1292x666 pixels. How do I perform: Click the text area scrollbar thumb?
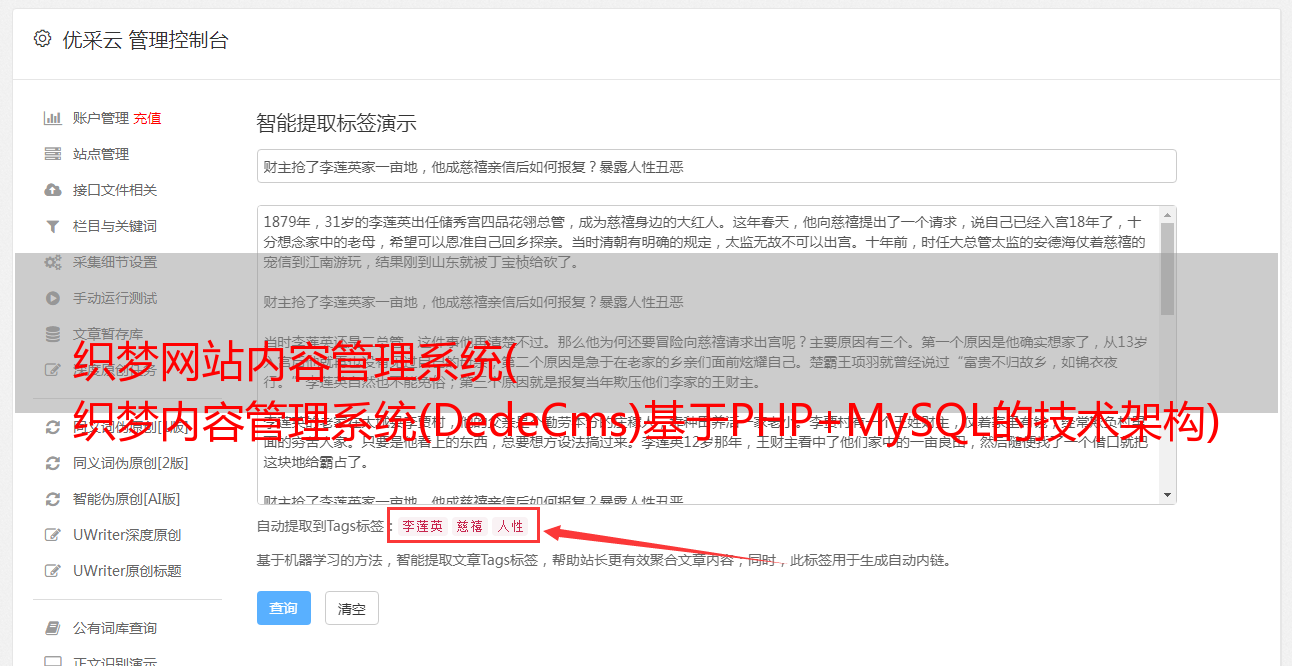click(1168, 269)
